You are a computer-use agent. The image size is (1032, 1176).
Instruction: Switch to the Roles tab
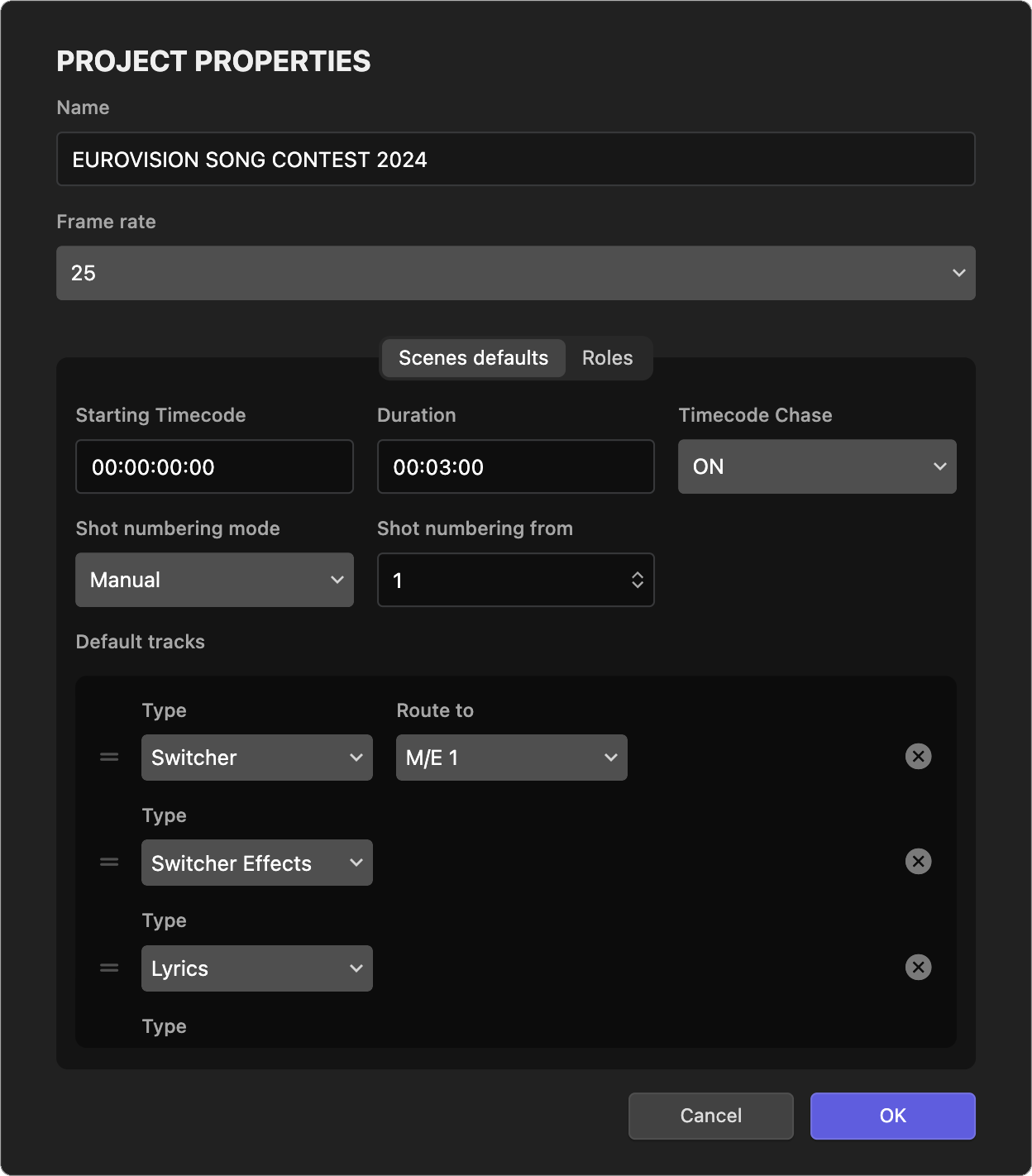tap(607, 358)
